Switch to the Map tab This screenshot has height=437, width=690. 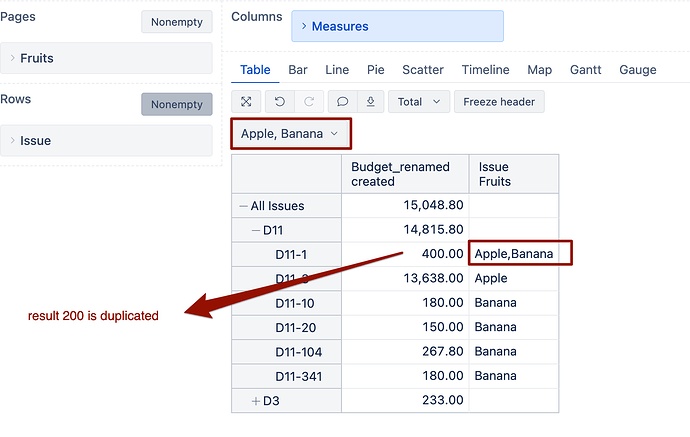point(540,70)
